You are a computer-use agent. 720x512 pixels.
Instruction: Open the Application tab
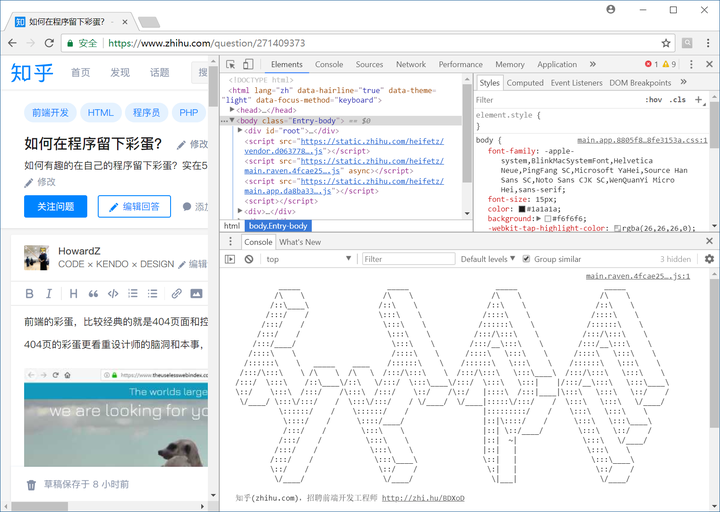[x=557, y=64]
